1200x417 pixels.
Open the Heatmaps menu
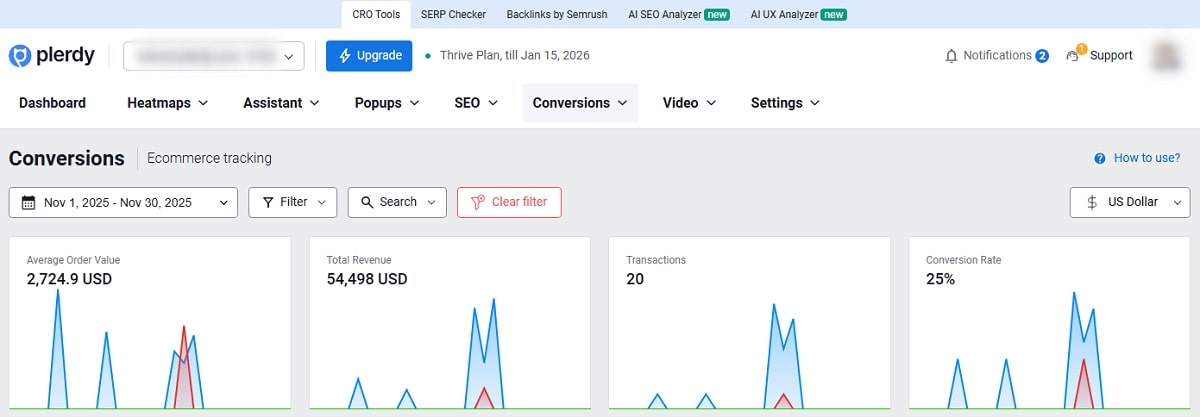[x=167, y=103]
